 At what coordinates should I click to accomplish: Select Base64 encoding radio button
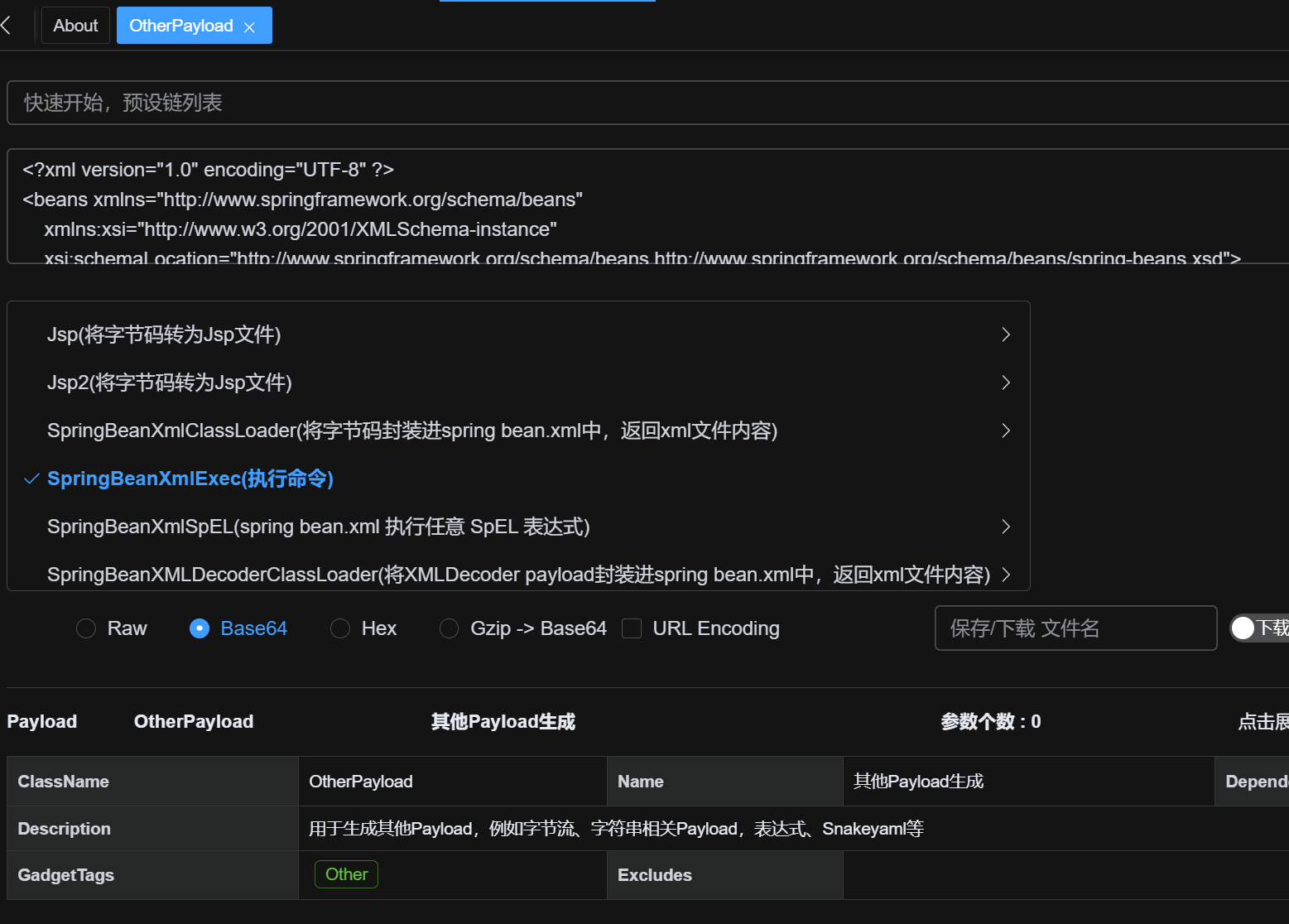point(200,628)
